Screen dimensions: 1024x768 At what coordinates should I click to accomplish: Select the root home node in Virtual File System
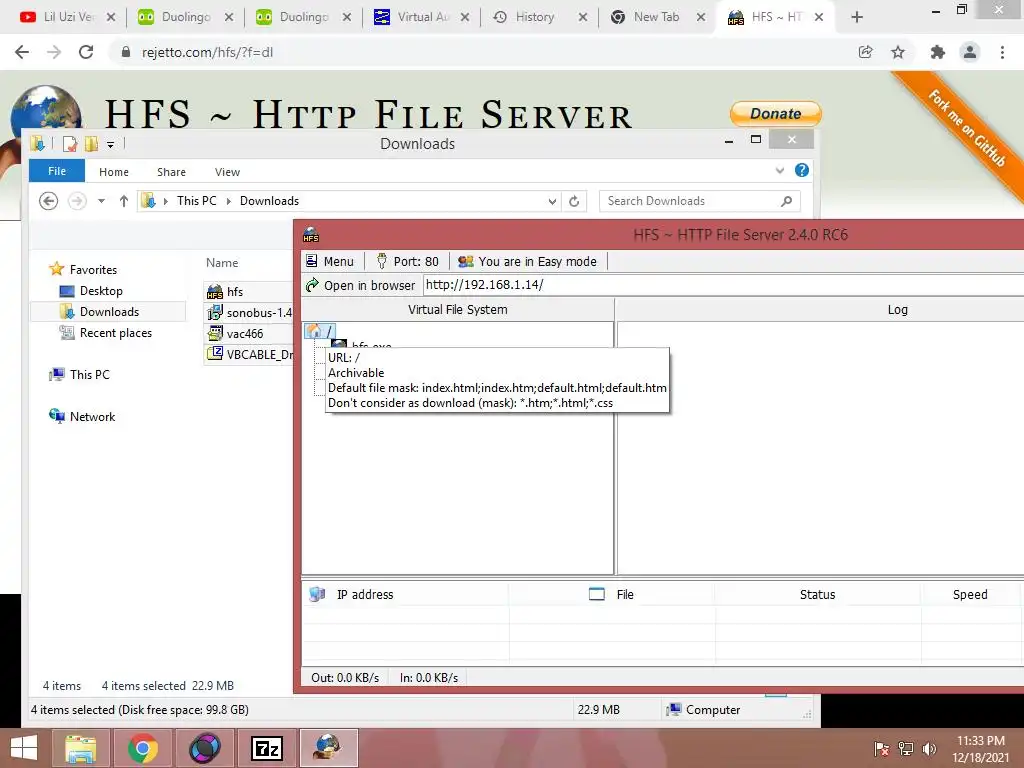(320, 331)
